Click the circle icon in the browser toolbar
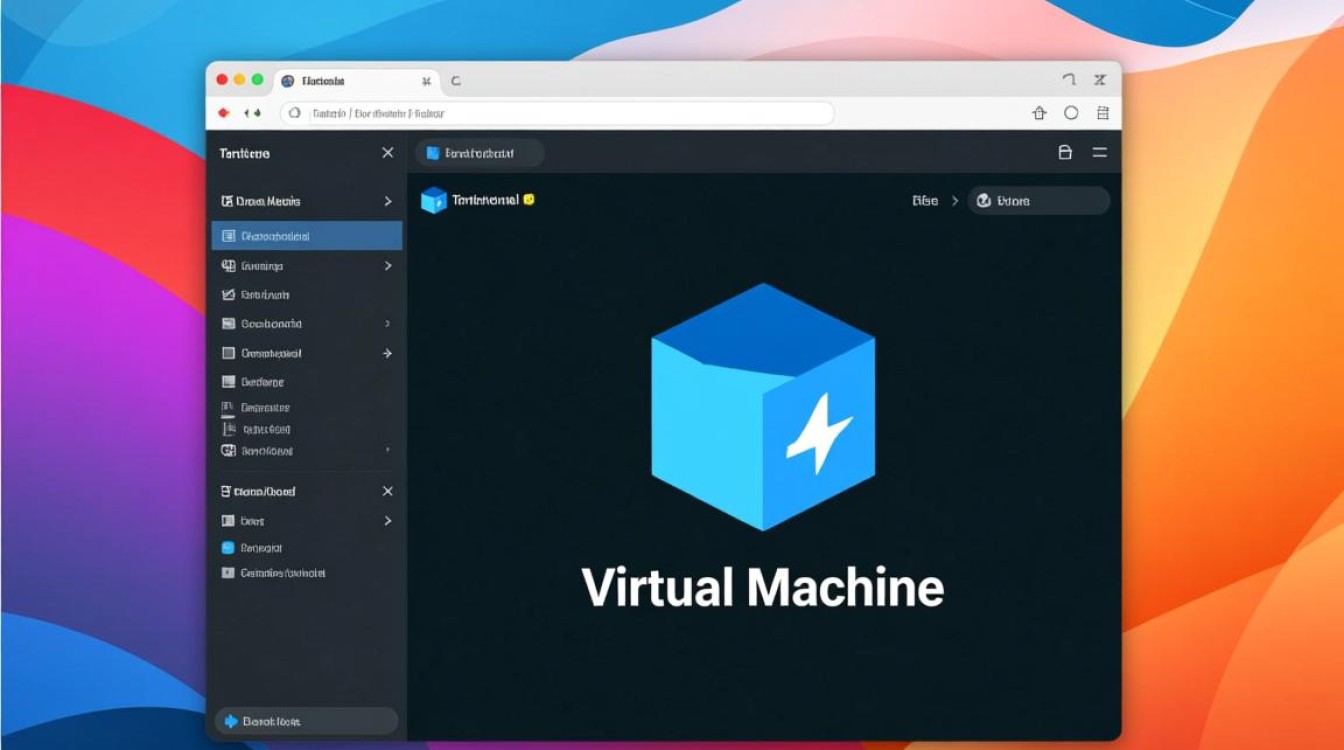This screenshot has width=1344, height=750. coord(1071,113)
